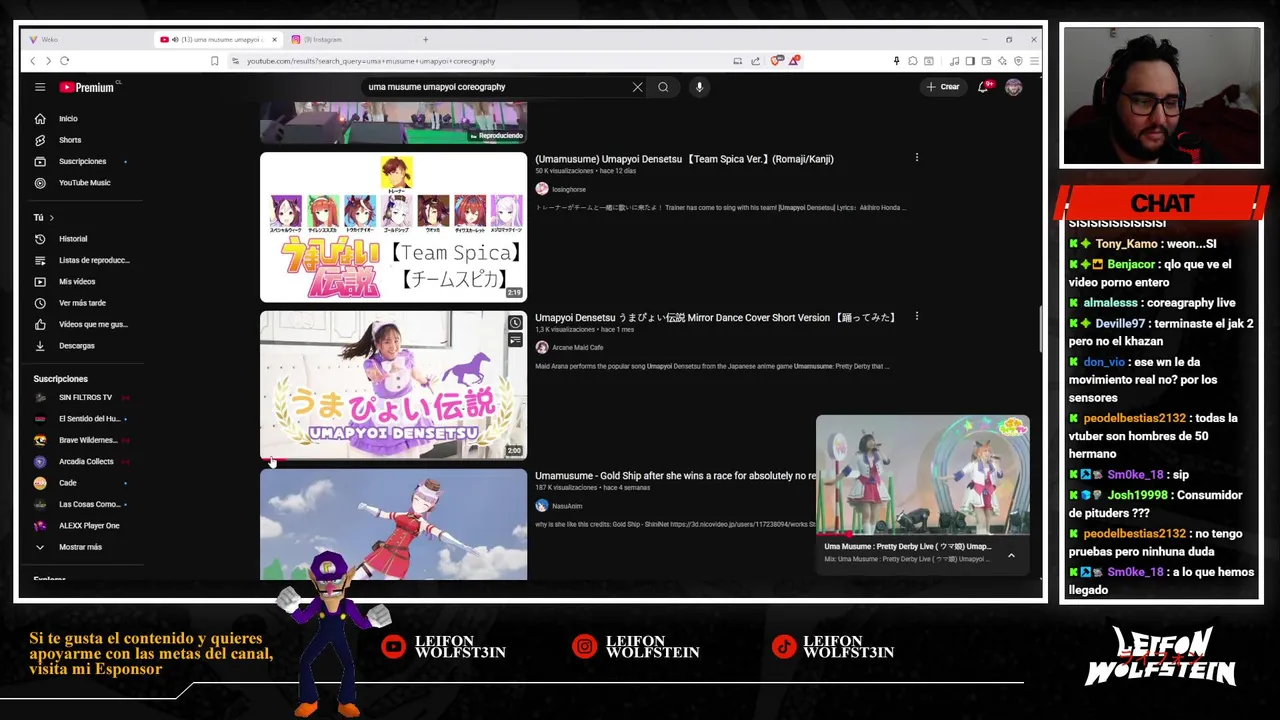Go to YouTube Premium home logo
This screenshot has height=720, width=1280.
point(87,87)
